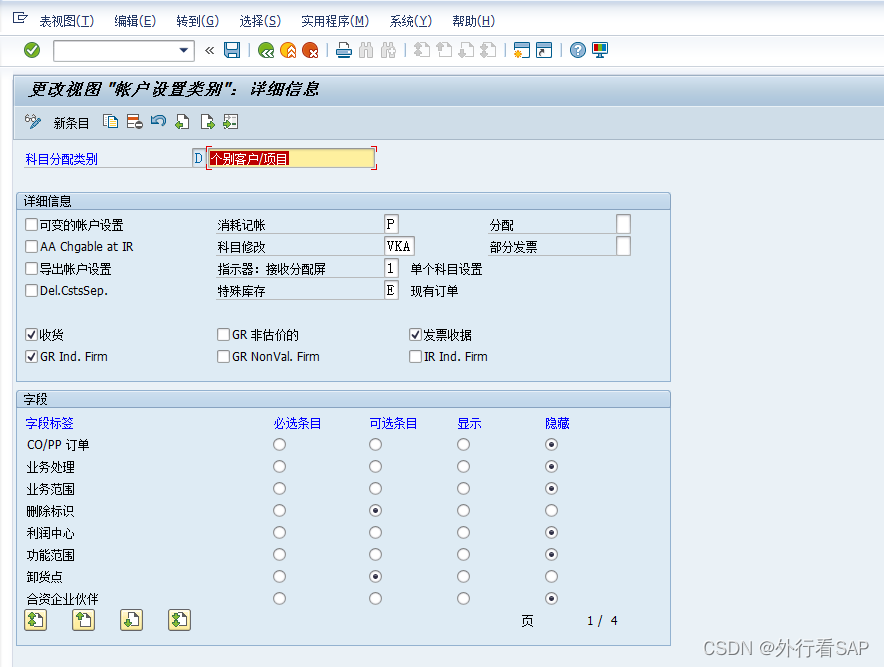
Task: Open the 帮助(H) menu
Action: click(x=474, y=21)
